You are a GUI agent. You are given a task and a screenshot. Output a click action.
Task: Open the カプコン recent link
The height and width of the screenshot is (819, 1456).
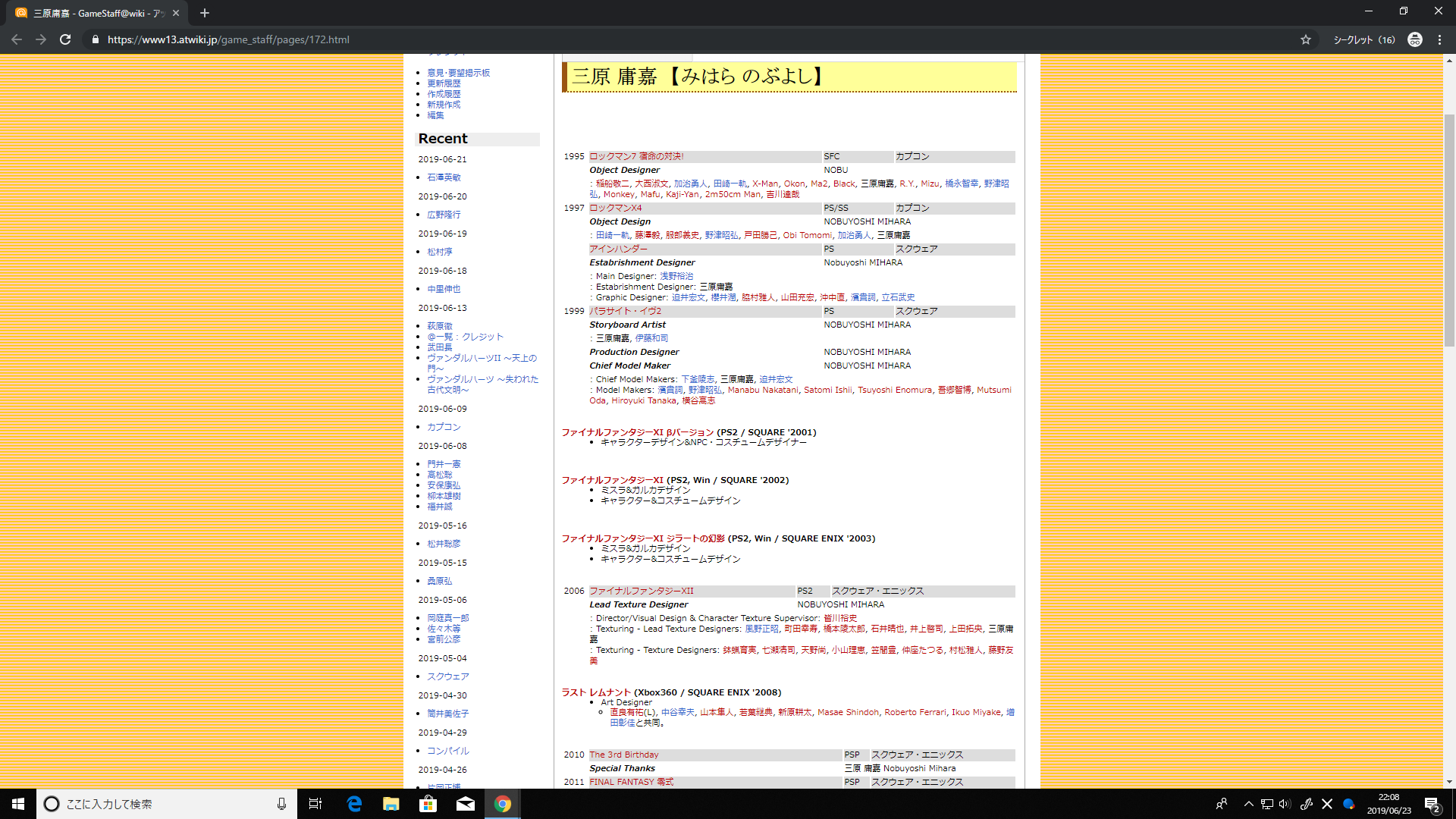point(444,427)
